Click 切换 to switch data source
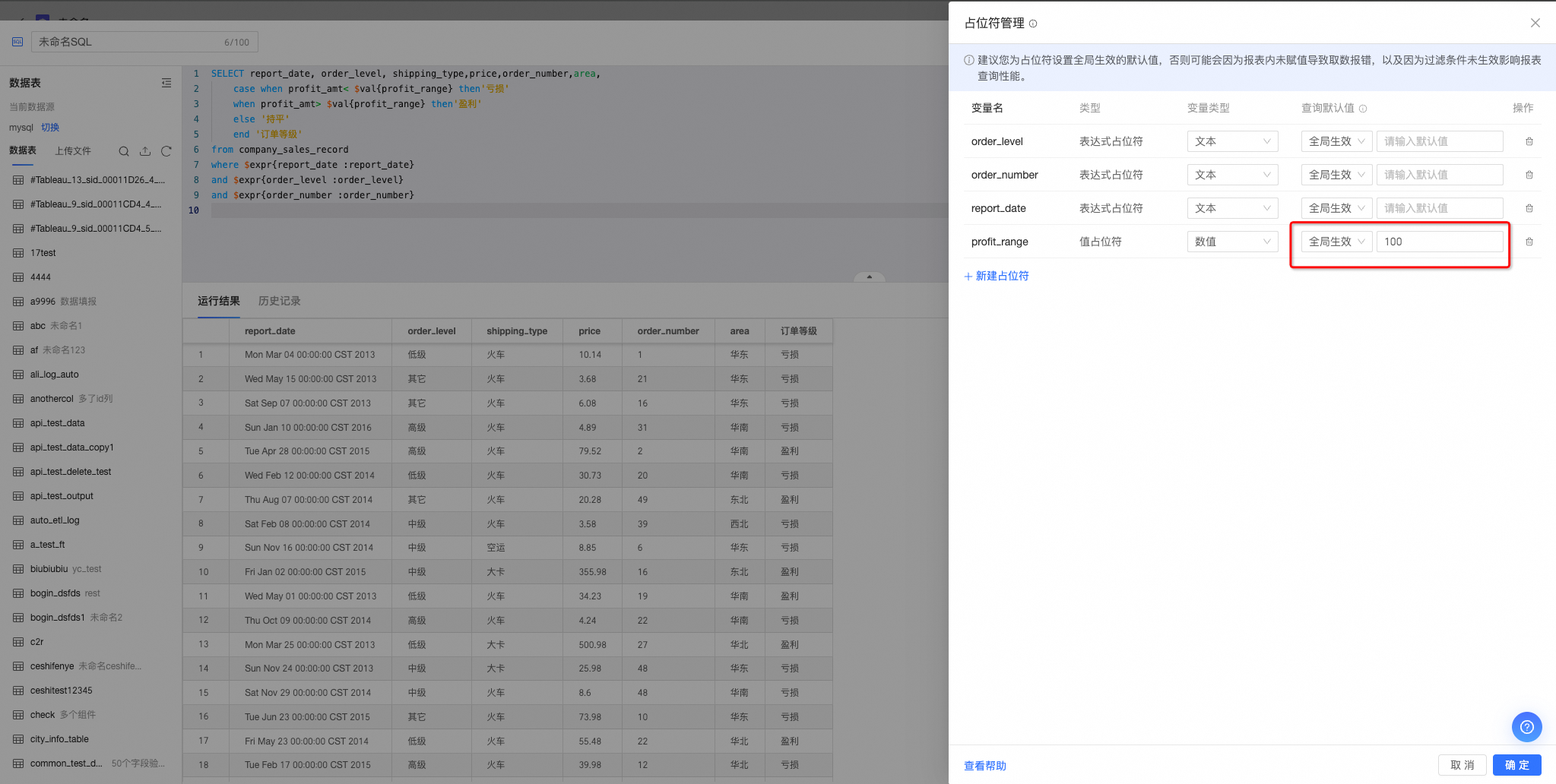The image size is (1556, 784). [x=50, y=128]
